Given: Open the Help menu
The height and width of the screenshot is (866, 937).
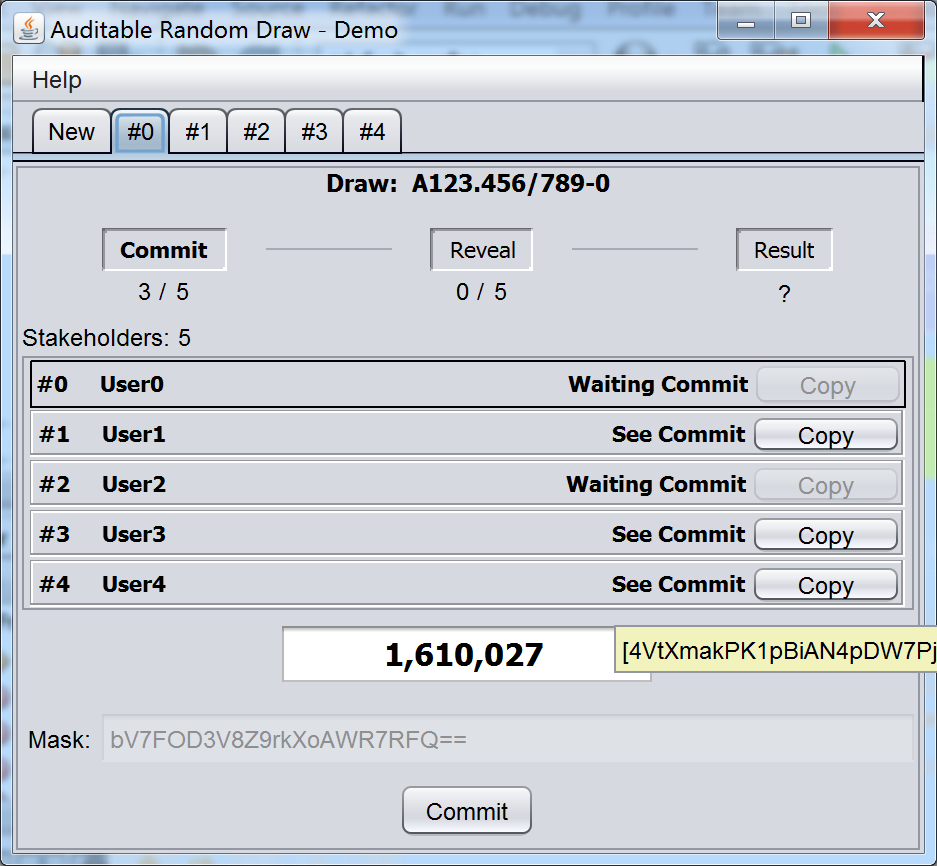Looking at the screenshot, I should pyautogui.click(x=56, y=79).
